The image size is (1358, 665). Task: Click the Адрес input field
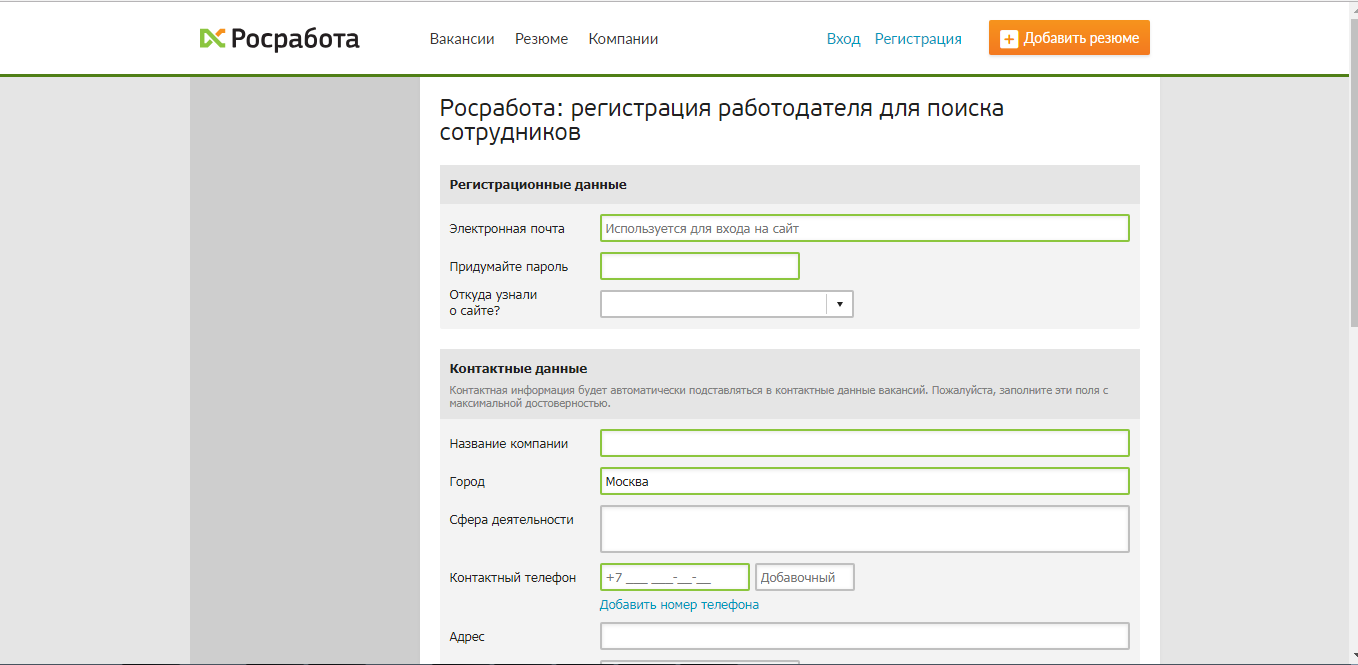[x=864, y=635]
